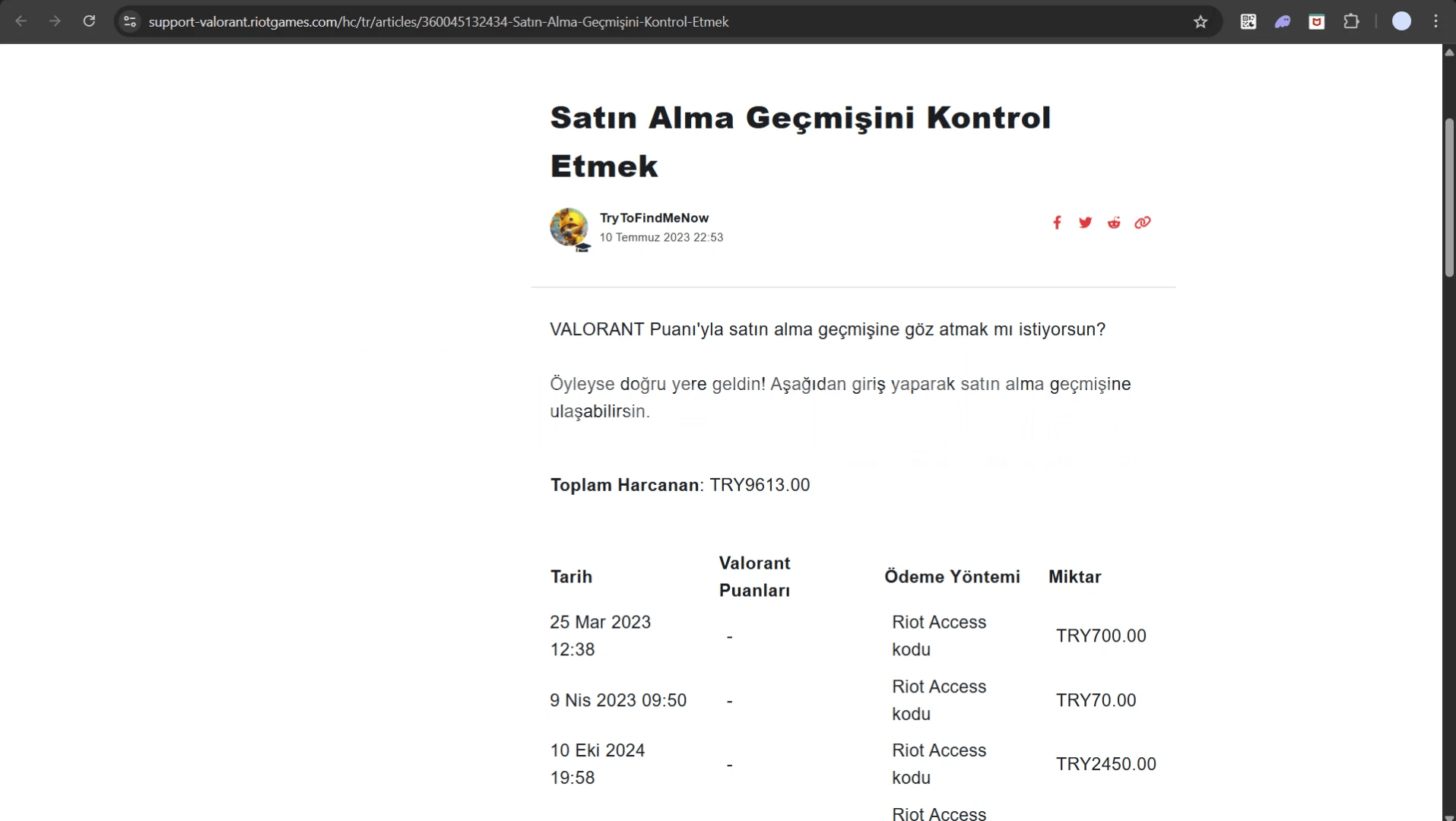Click the vertical scrollbar thumb
The image size is (1456, 821).
1449,198
